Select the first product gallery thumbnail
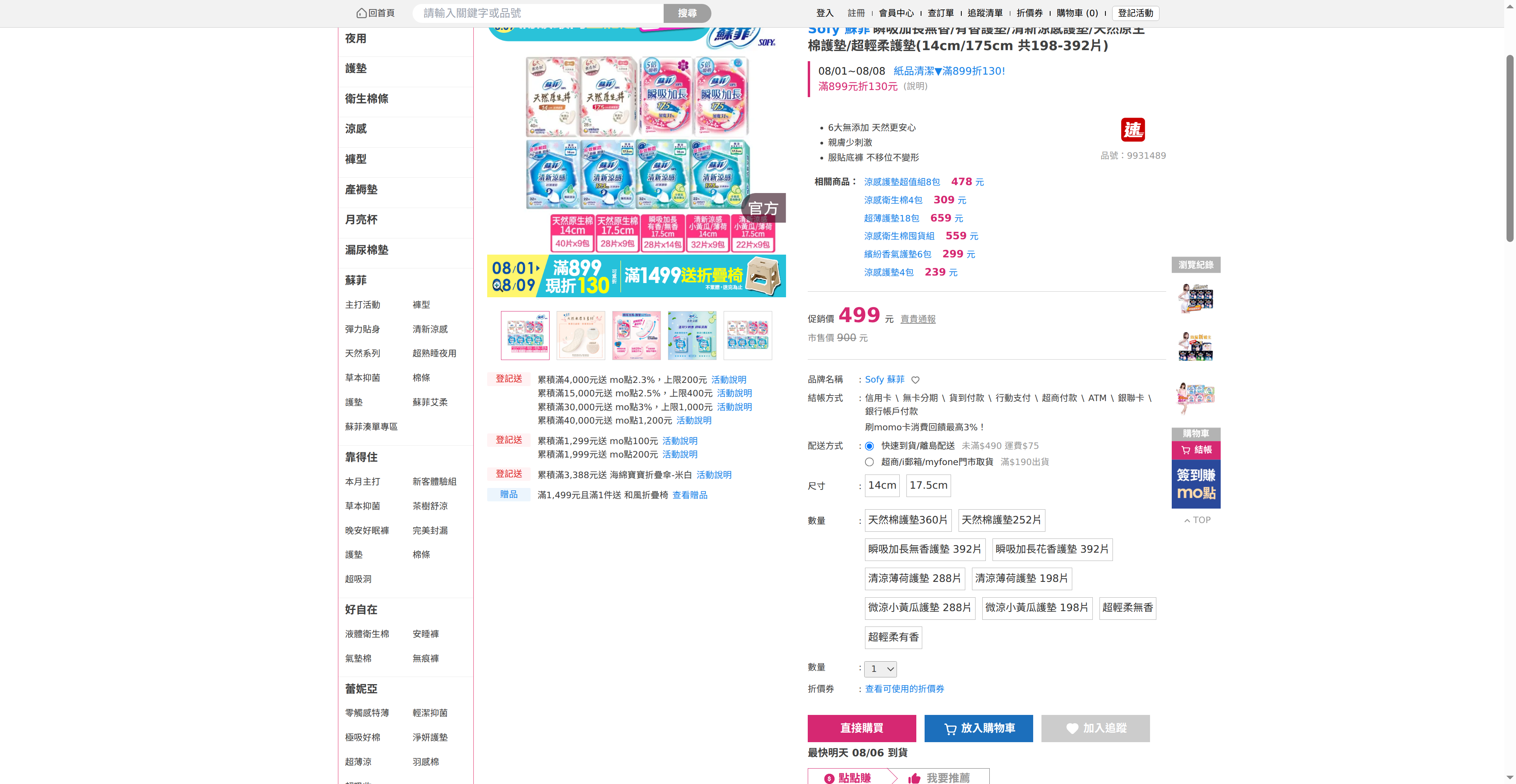Viewport: 1516px width, 784px height. click(525, 336)
